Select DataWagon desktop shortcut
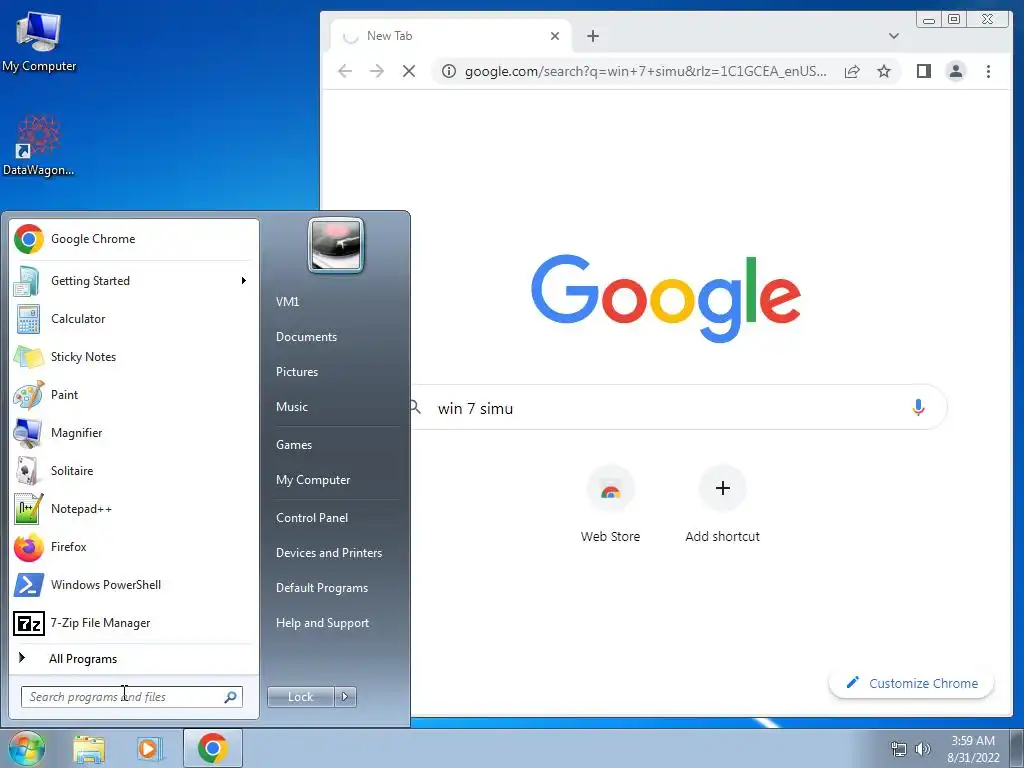The width and height of the screenshot is (1024, 768). coord(39,145)
